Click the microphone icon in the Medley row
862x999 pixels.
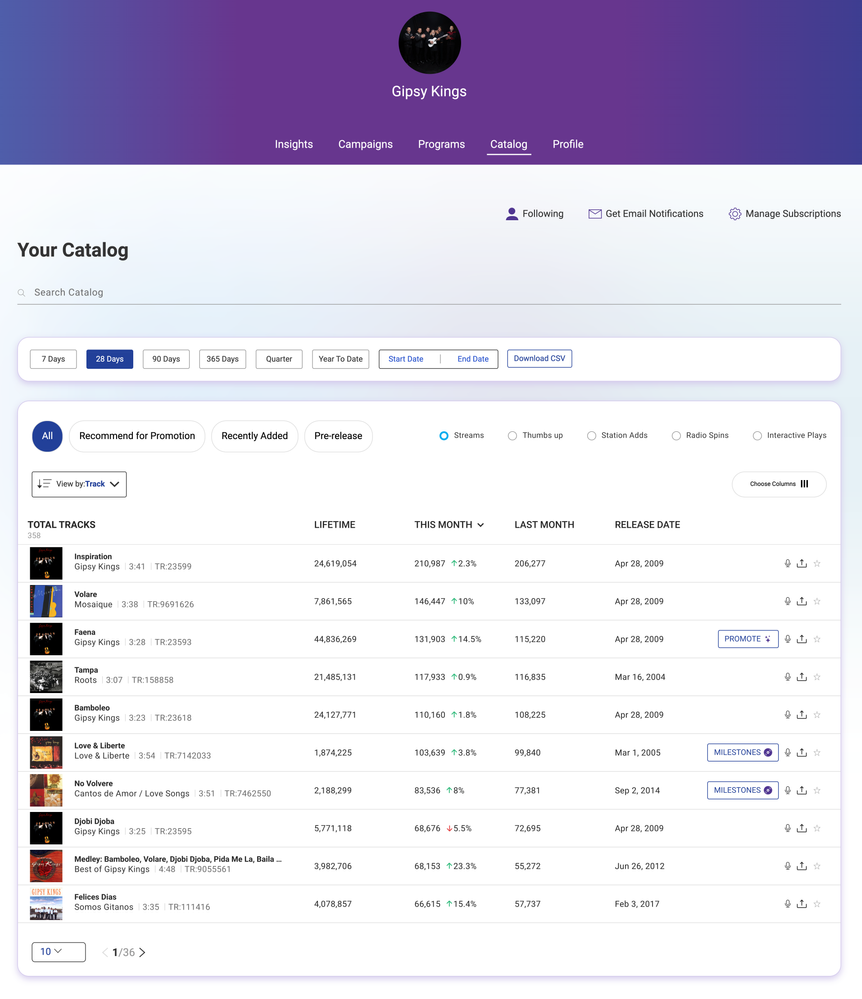[x=787, y=866]
